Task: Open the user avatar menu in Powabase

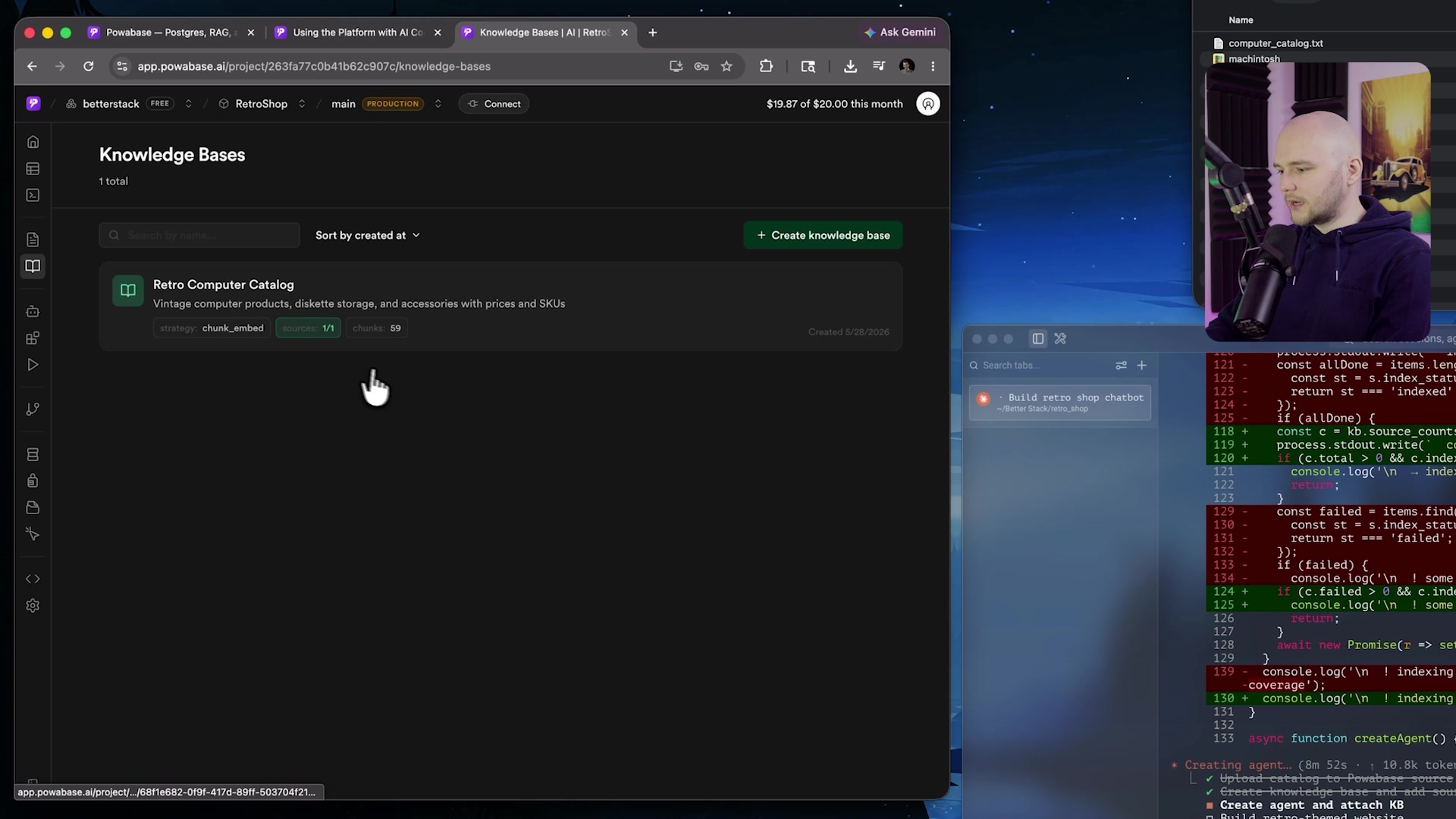Action: [x=928, y=104]
